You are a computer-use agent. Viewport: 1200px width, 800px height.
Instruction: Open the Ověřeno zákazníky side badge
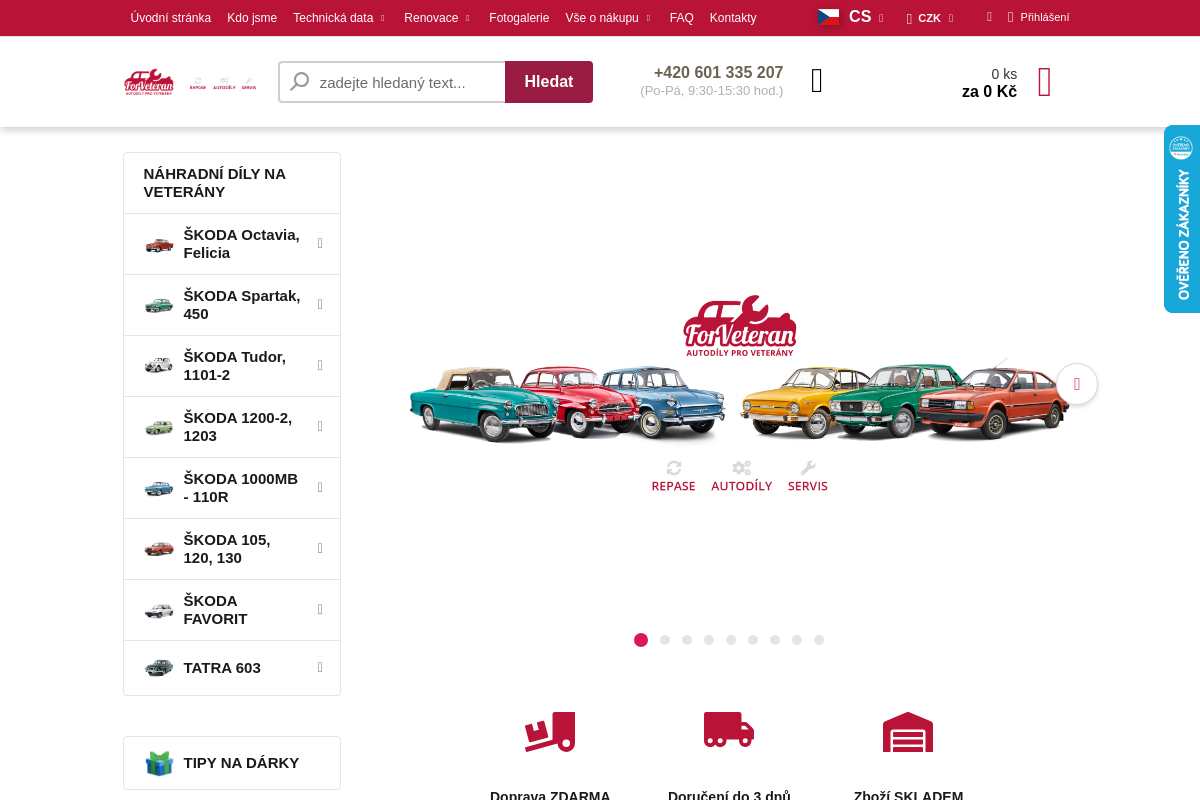pos(1182,219)
